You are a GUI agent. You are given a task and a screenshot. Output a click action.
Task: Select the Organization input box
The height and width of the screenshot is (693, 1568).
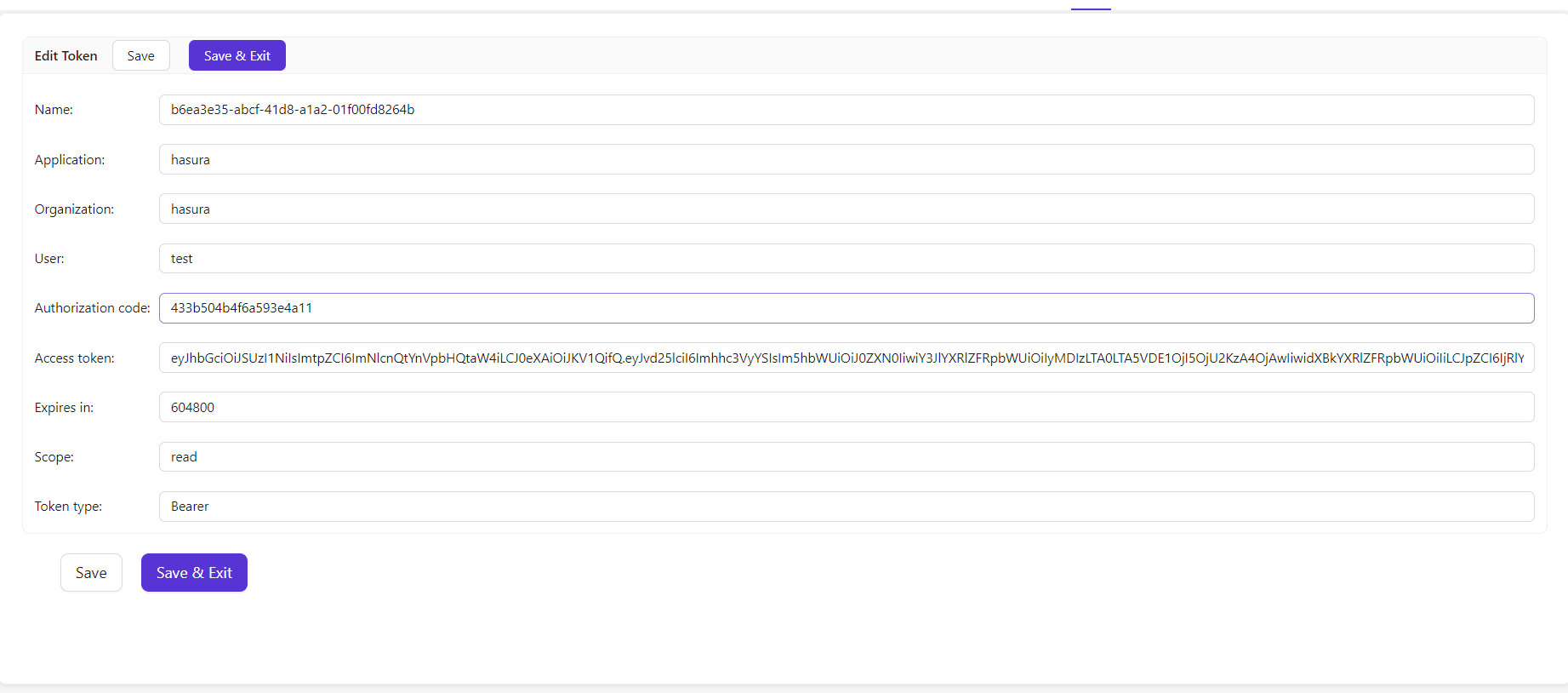tap(846, 209)
